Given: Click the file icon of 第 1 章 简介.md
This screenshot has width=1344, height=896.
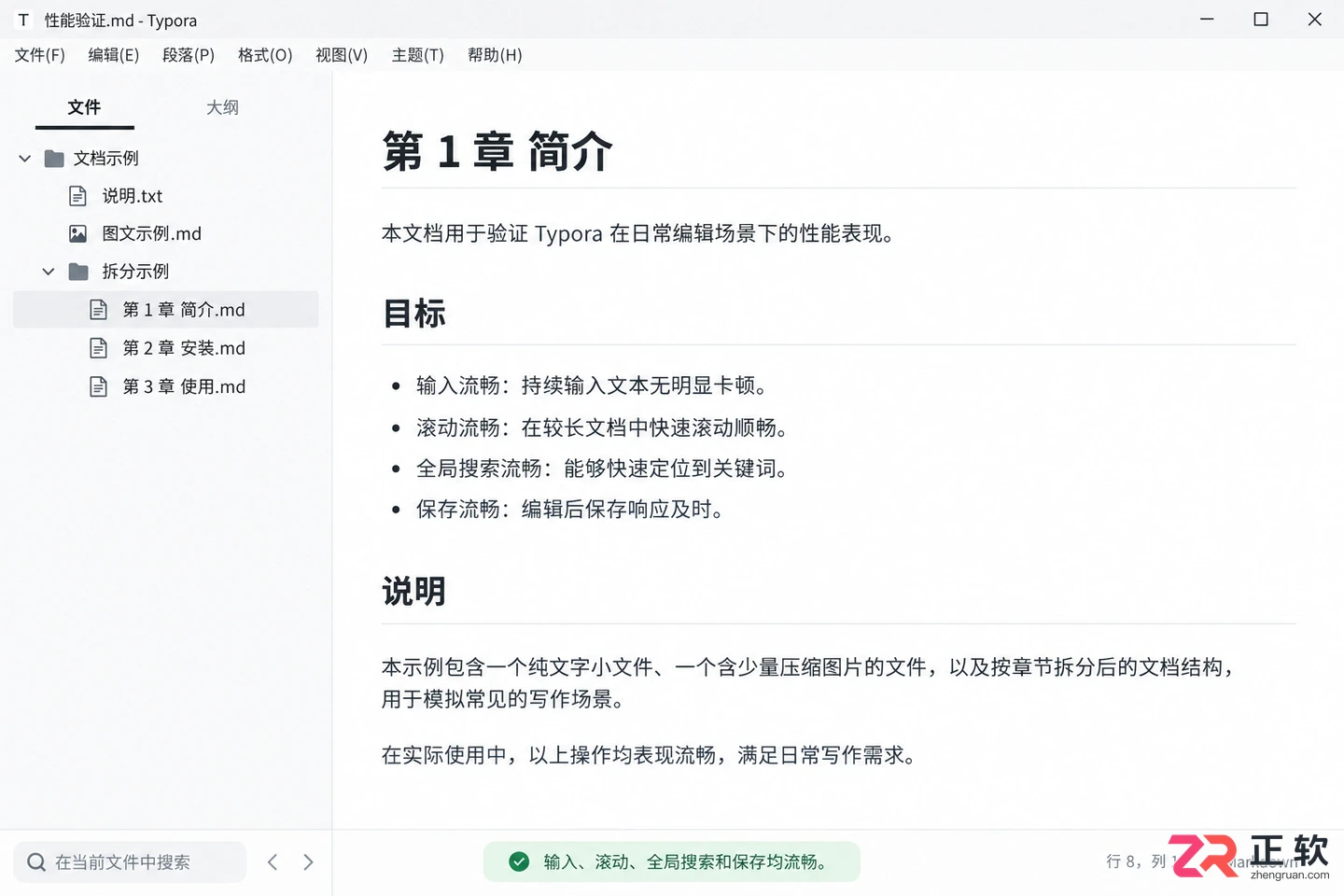Looking at the screenshot, I should [x=98, y=309].
